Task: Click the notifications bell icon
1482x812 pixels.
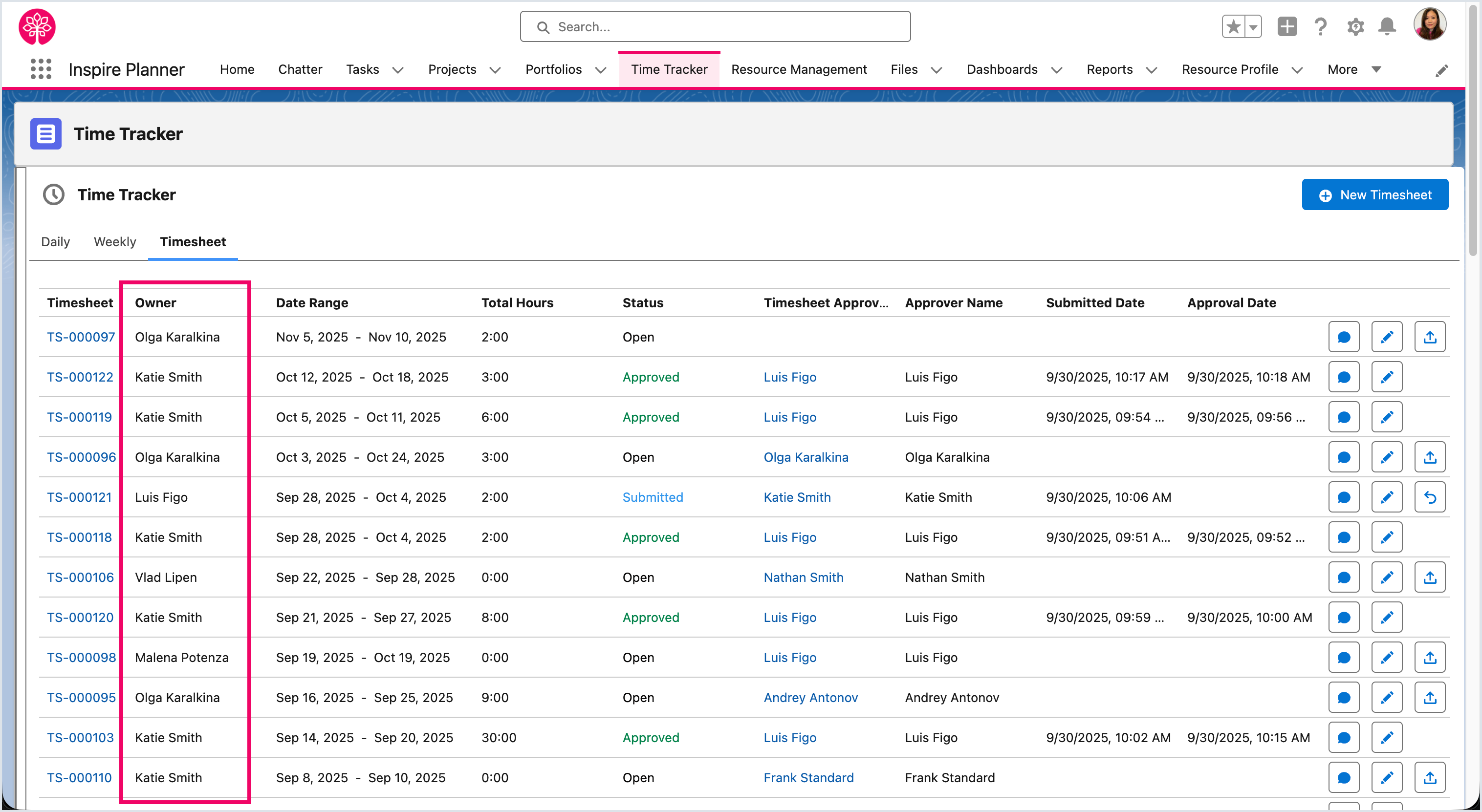Action: coord(1387,26)
